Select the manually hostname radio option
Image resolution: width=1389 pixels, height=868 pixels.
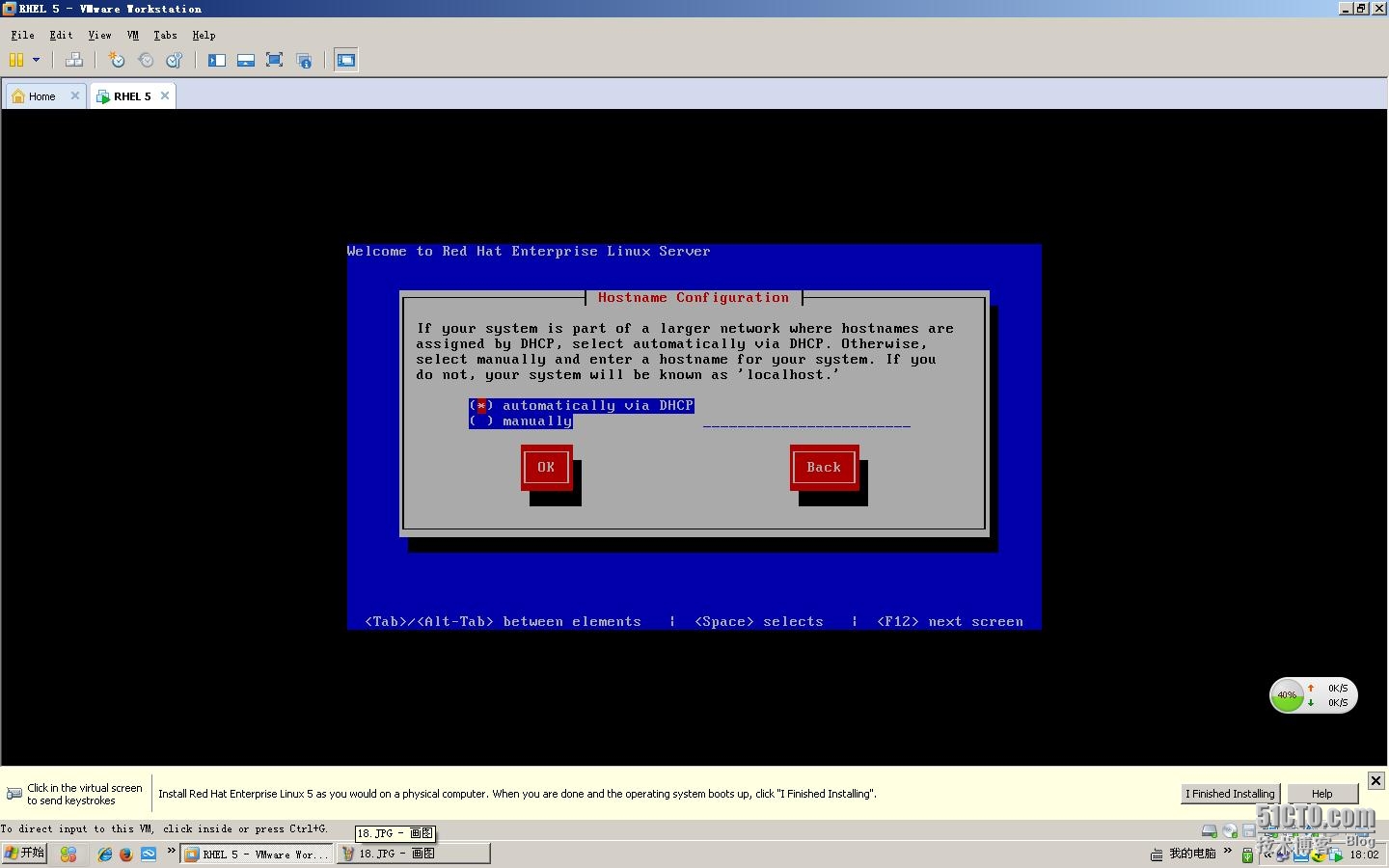521,421
